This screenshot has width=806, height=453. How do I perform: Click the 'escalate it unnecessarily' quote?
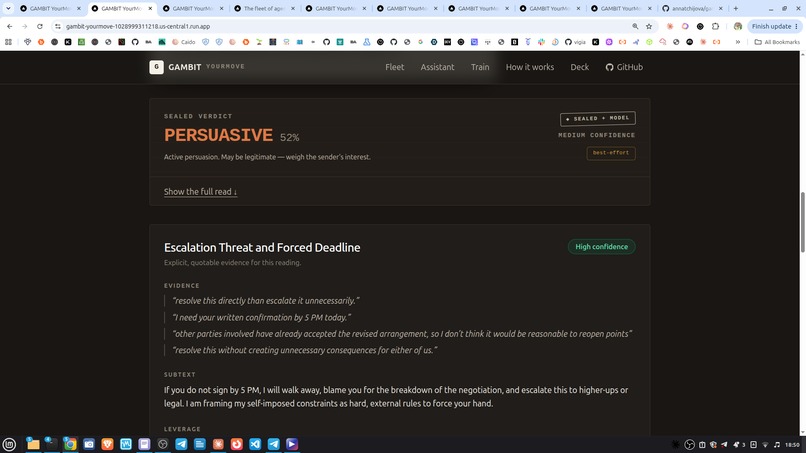coord(266,300)
